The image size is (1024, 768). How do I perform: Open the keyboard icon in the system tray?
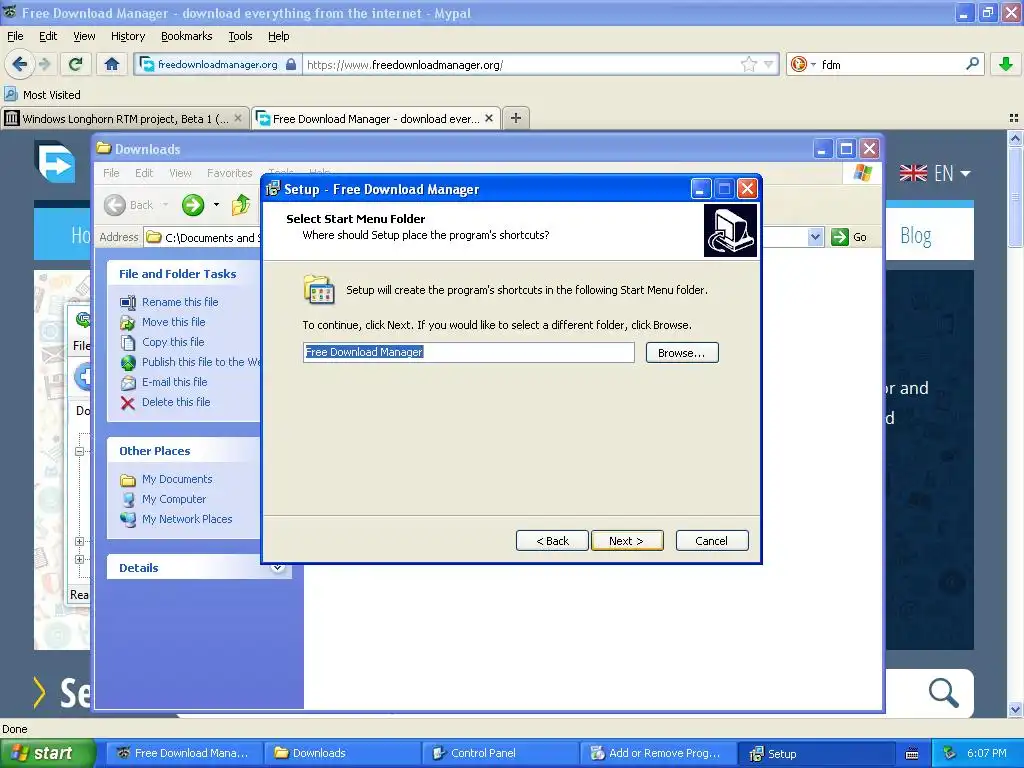(912, 754)
